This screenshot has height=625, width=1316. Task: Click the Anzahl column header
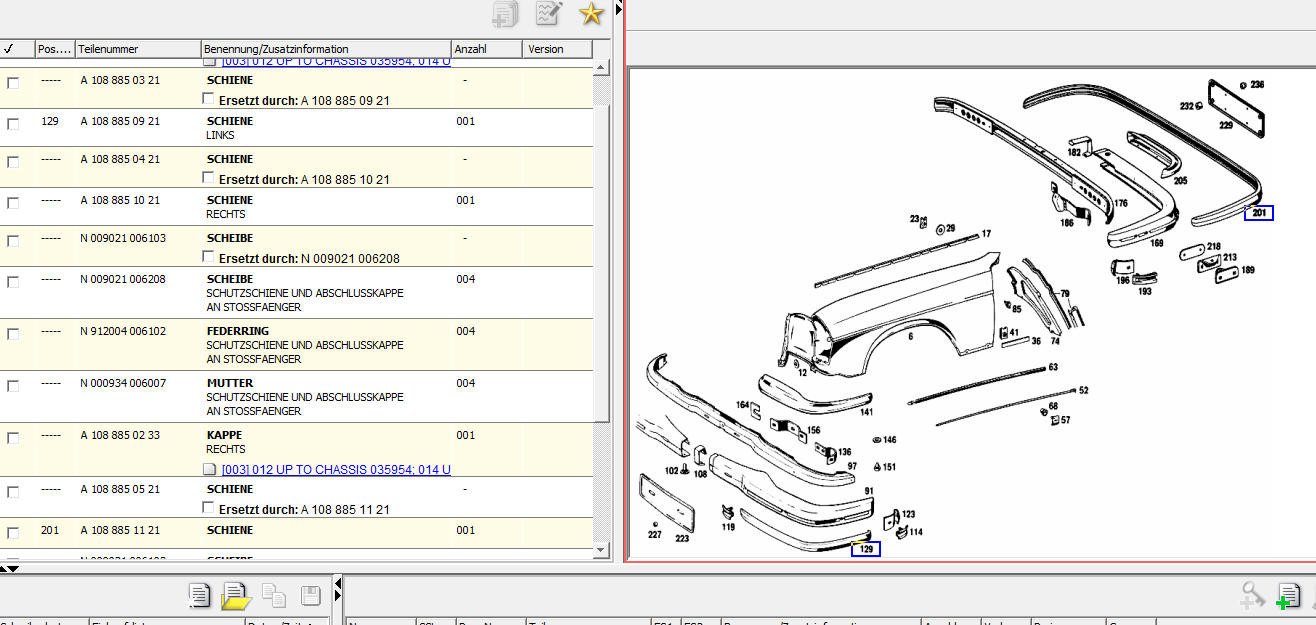click(x=487, y=49)
